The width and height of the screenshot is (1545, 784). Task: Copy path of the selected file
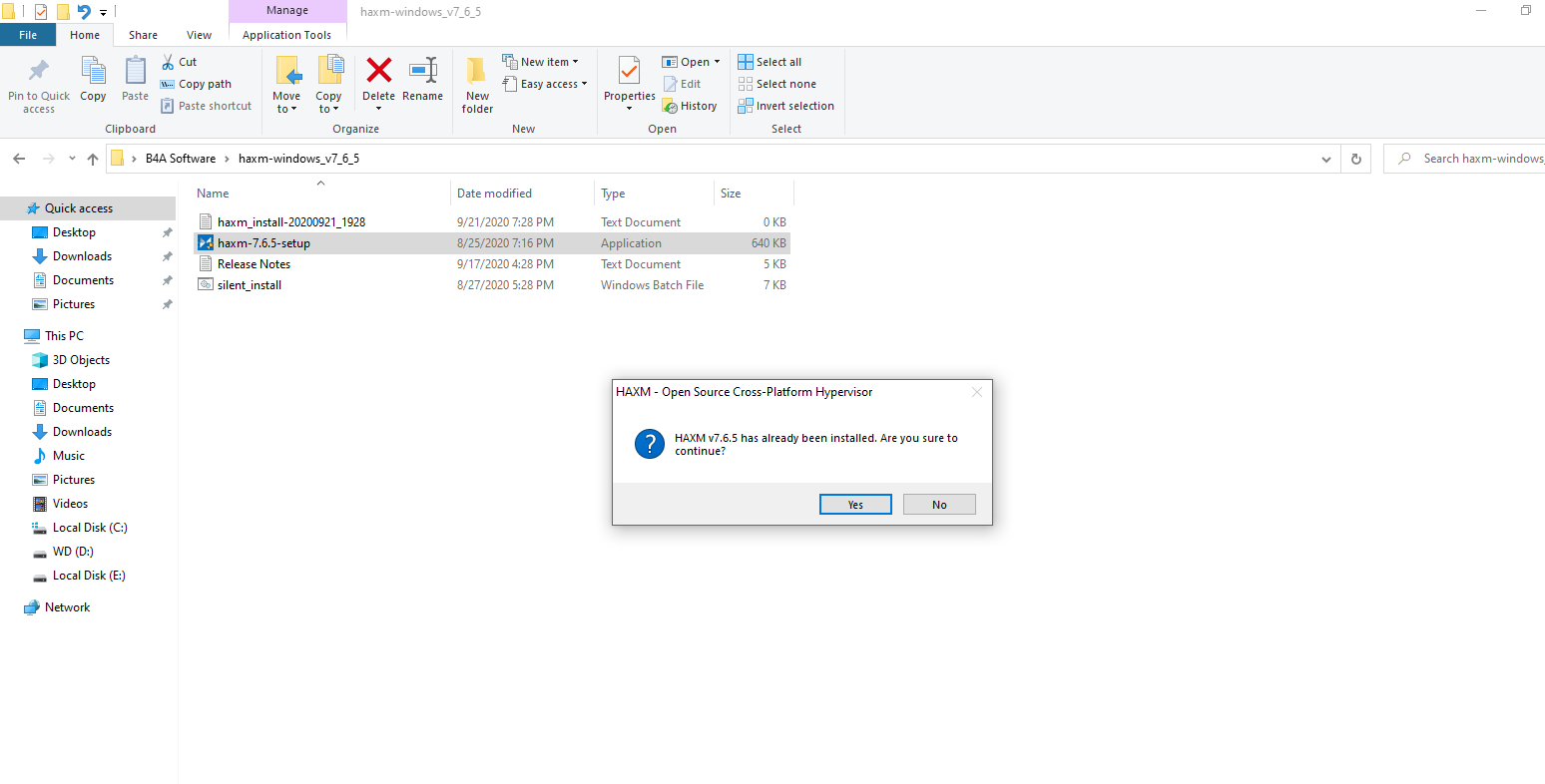[196, 84]
